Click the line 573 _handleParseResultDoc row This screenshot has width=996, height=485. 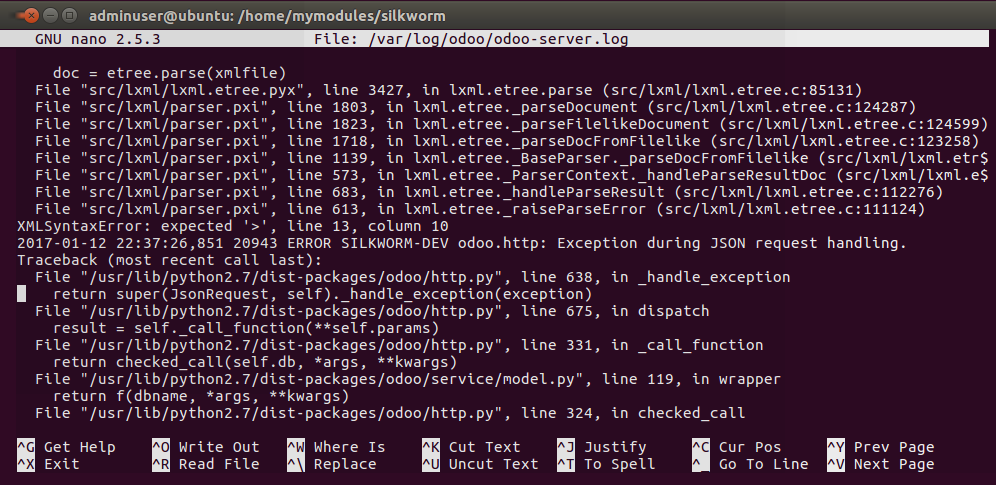pos(511,175)
